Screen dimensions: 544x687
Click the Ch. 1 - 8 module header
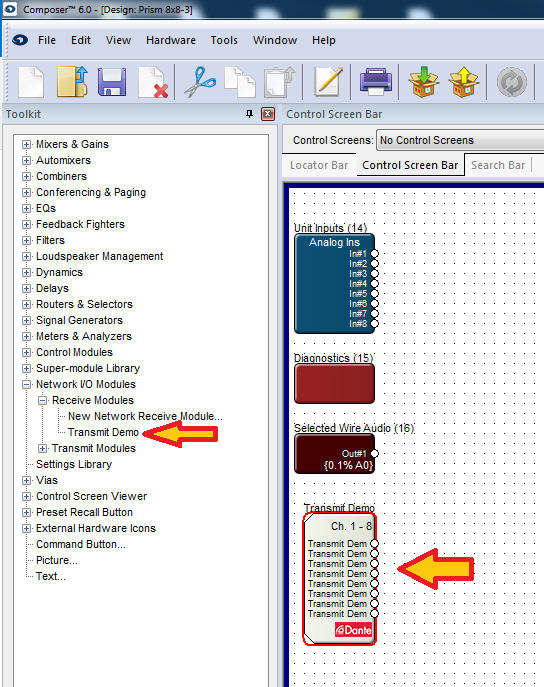click(351, 526)
